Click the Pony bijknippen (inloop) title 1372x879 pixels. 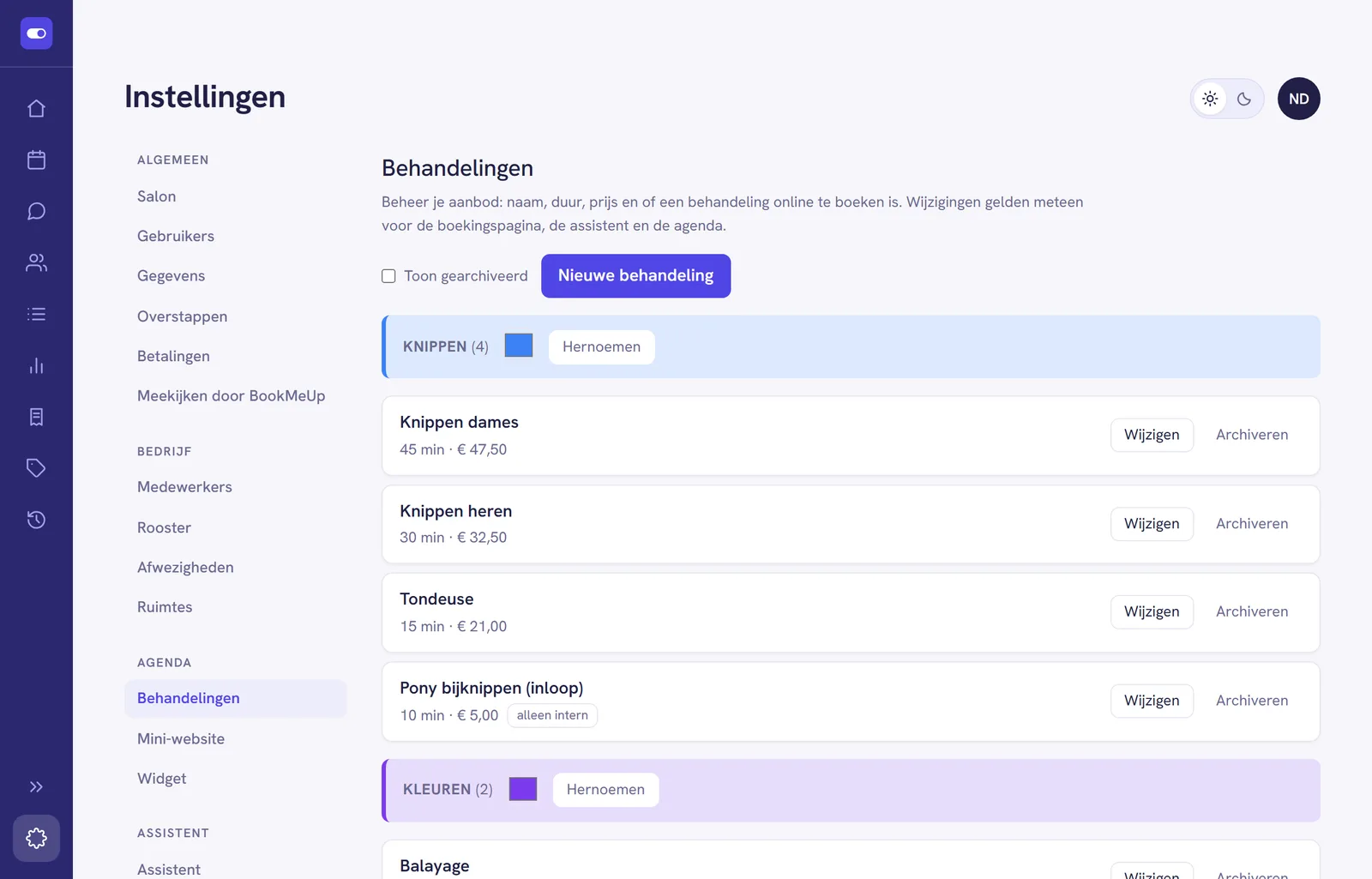pyautogui.click(x=491, y=688)
